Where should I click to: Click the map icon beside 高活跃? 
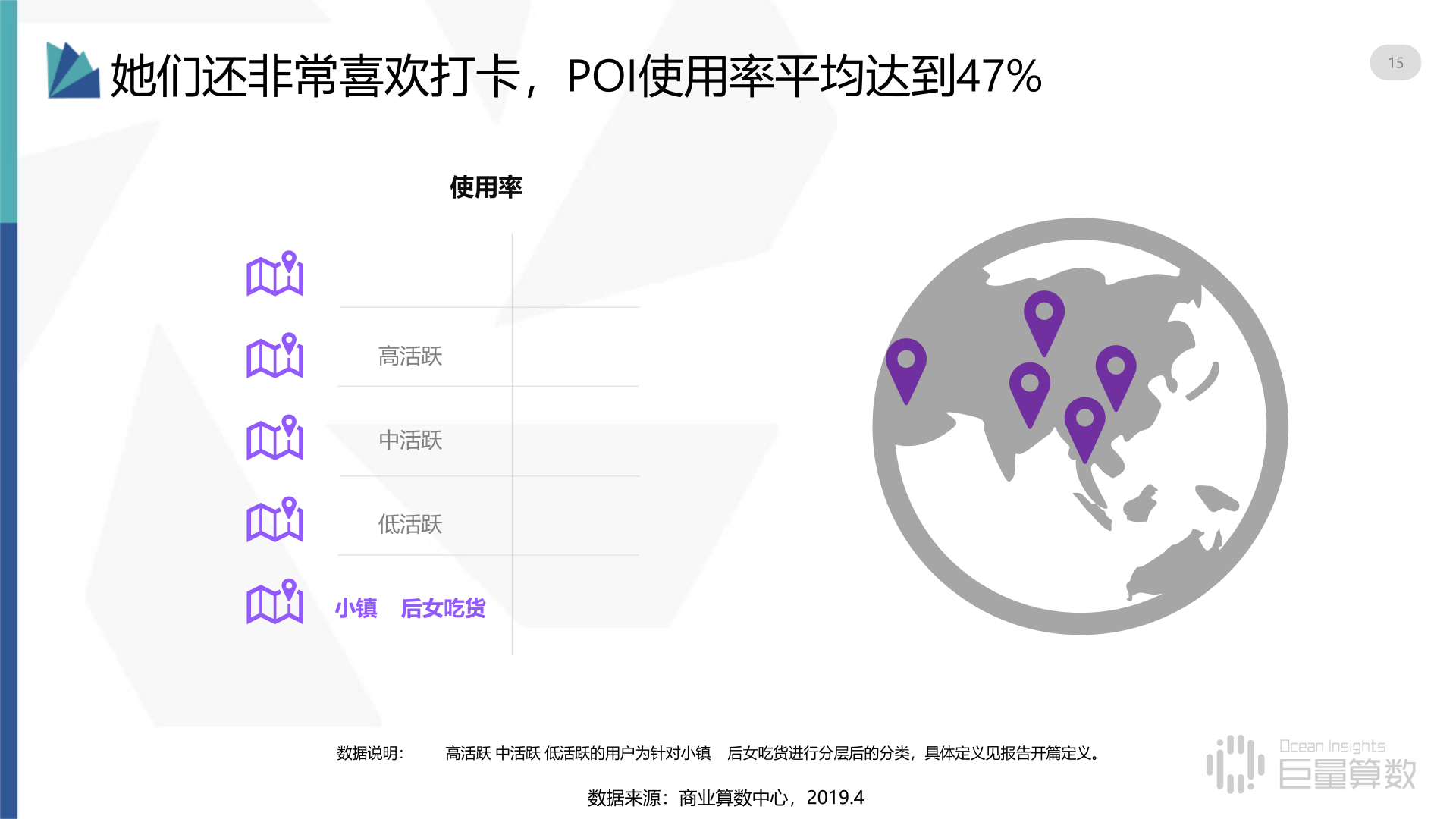coord(275,356)
